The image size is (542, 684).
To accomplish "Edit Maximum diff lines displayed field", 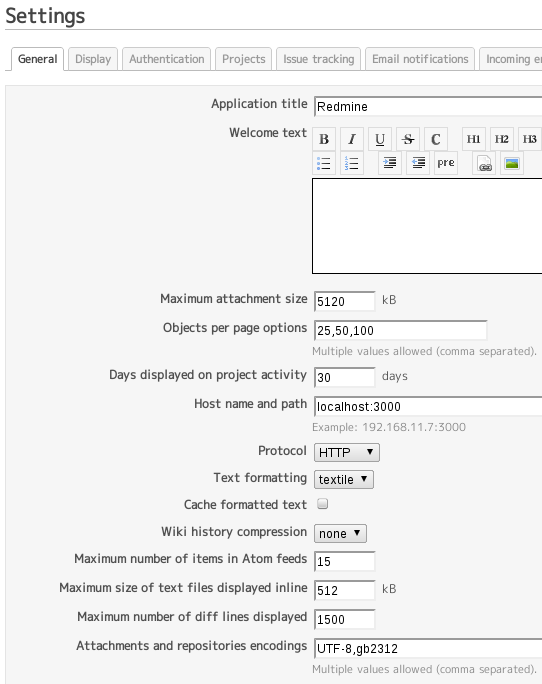I will 344,619.
